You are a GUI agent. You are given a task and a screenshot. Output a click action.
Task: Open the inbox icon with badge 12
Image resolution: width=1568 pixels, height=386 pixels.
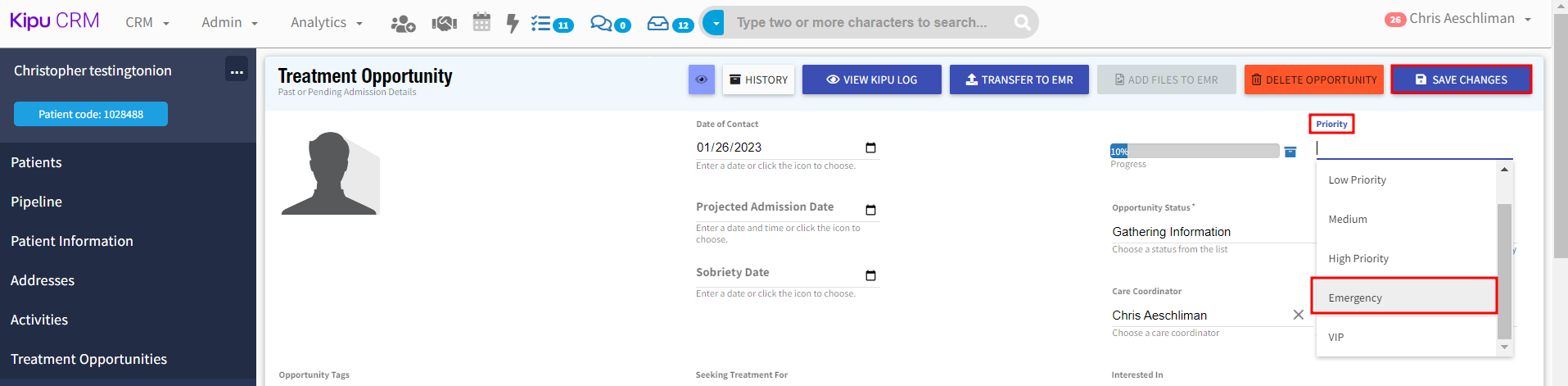pos(669,24)
